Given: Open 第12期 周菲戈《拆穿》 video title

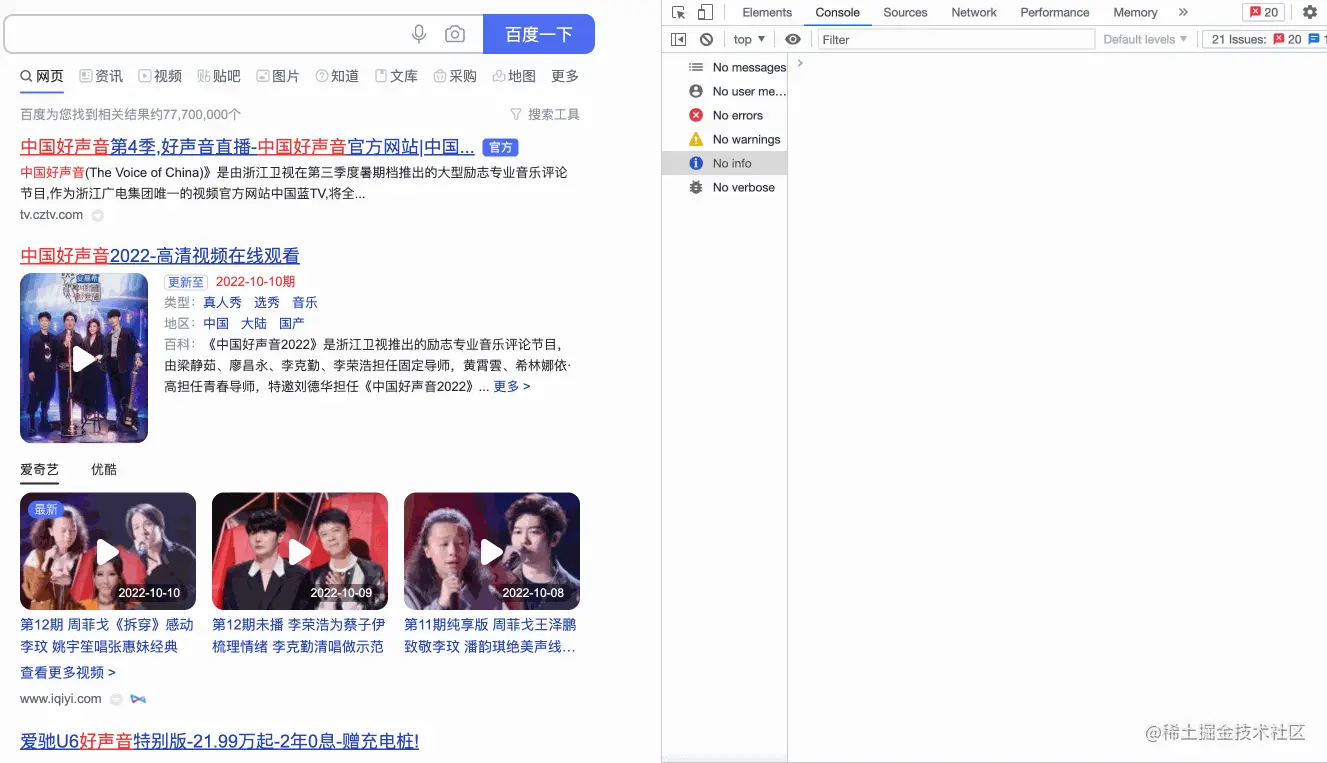Looking at the screenshot, I should pos(107,636).
